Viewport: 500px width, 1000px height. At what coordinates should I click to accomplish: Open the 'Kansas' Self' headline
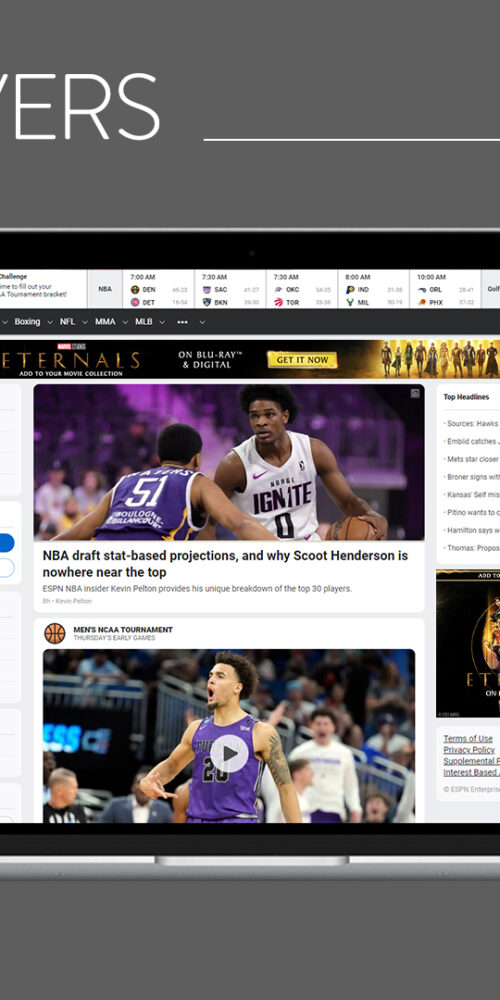[472, 495]
